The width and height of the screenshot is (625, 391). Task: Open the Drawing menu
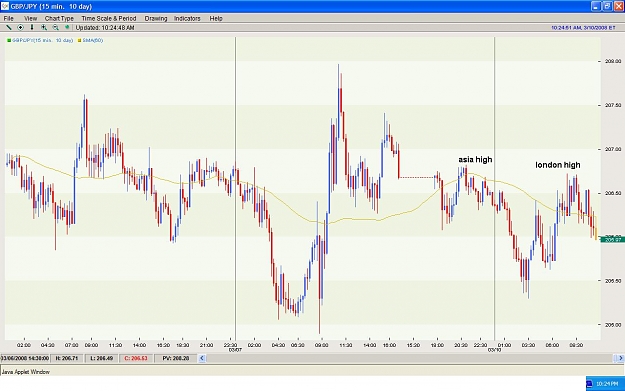click(156, 18)
